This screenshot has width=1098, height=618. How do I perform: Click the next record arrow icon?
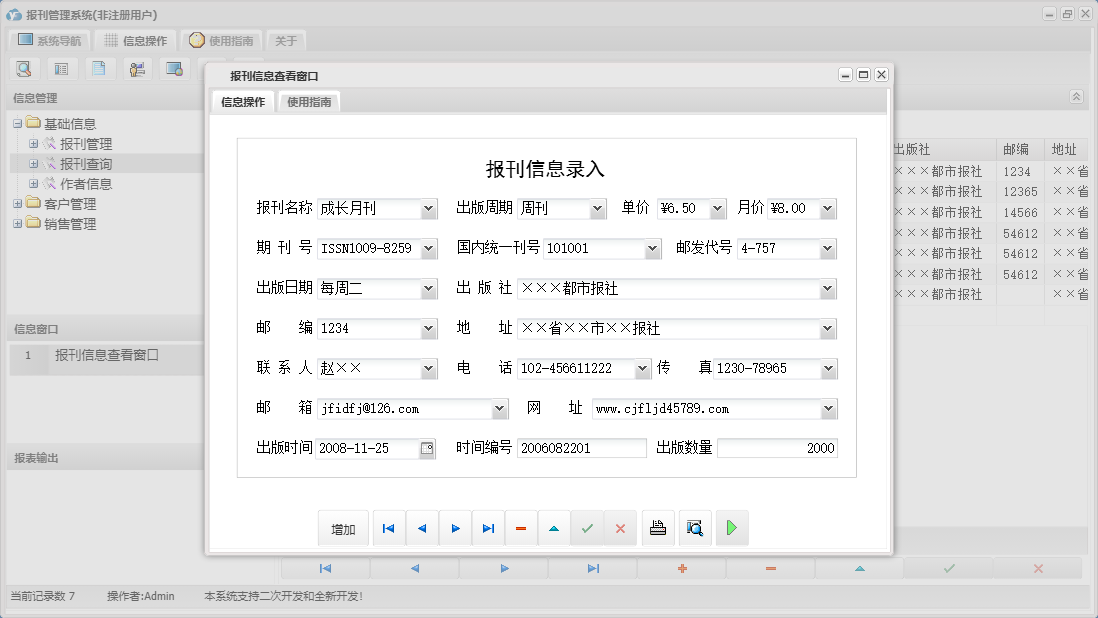pyautogui.click(x=455, y=528)
